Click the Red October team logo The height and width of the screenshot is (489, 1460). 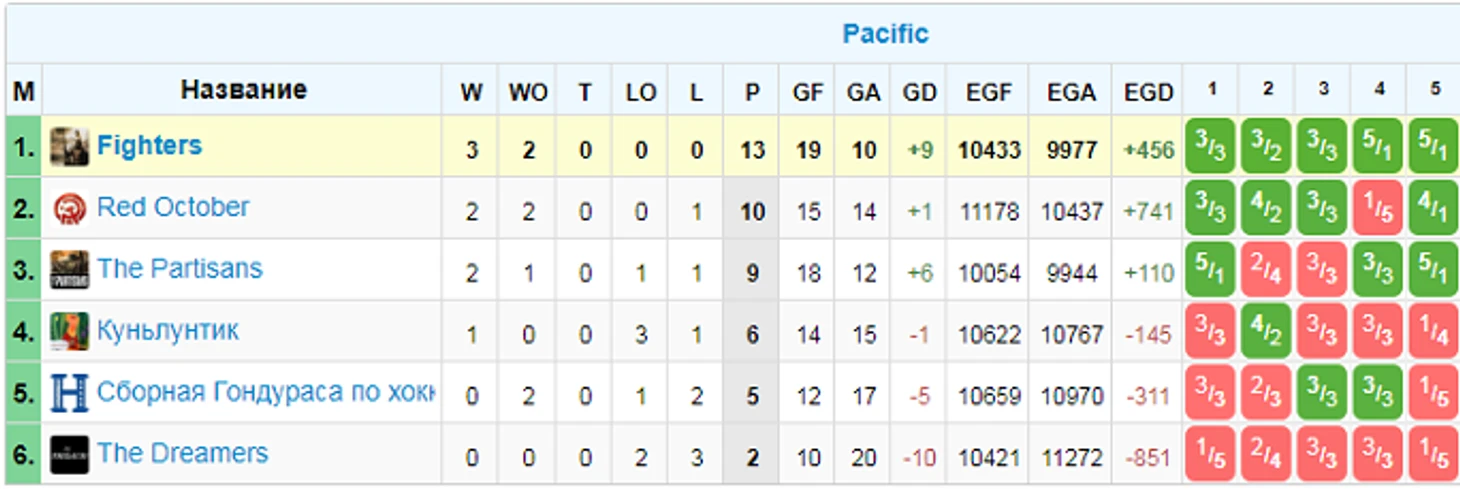click(69, 209)
